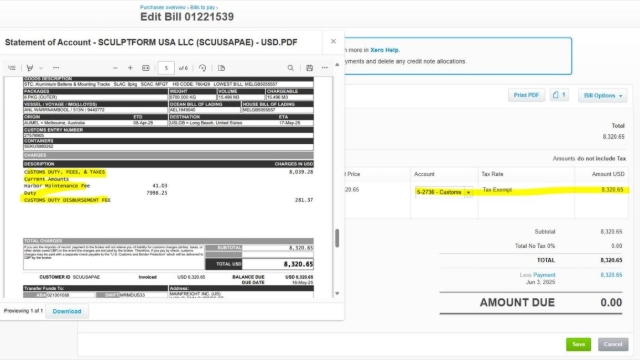The height and width of the screenshot is (360, 640).
Task: Click the PDF scrollbar up arrow
Action: click(337, 64)
